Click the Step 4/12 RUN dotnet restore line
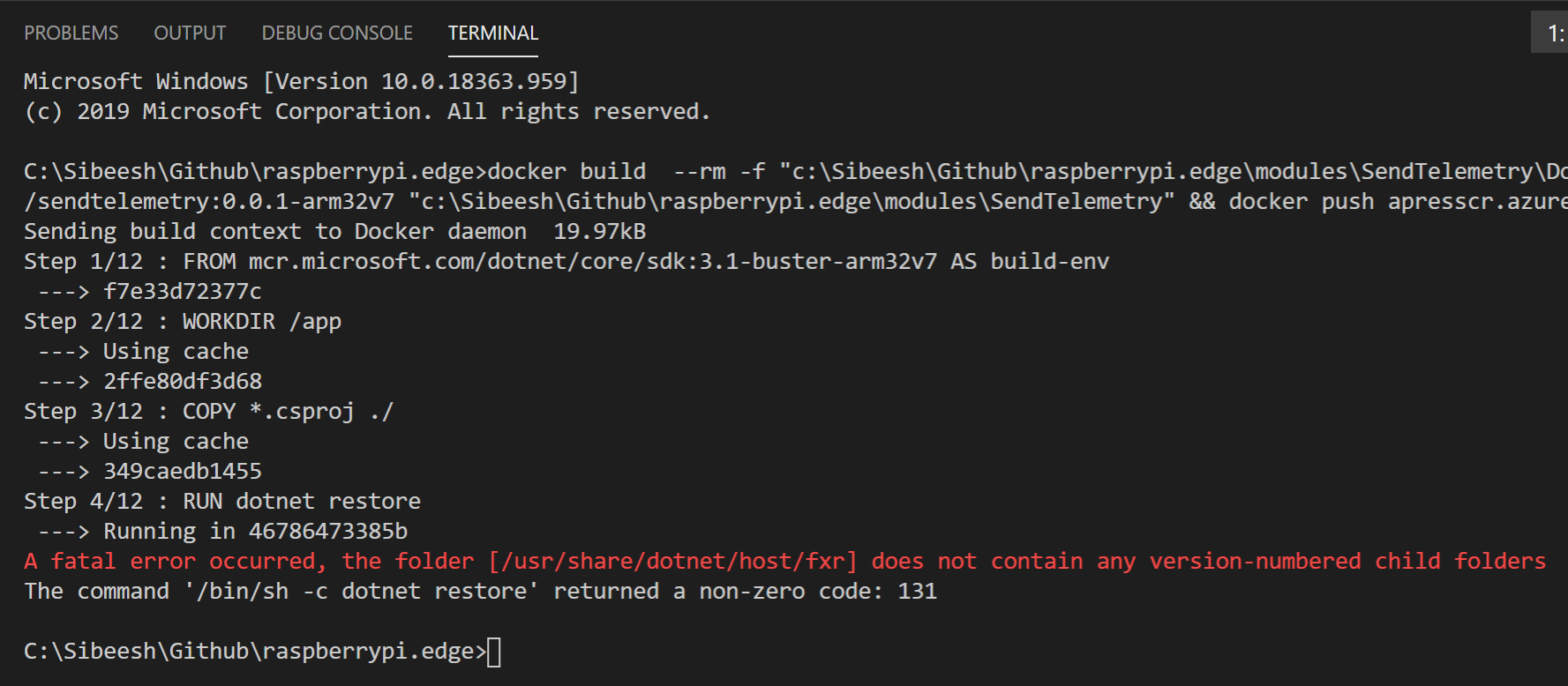Image resolution: width=1568 pixels, height=686 pixels. (221, 502)
